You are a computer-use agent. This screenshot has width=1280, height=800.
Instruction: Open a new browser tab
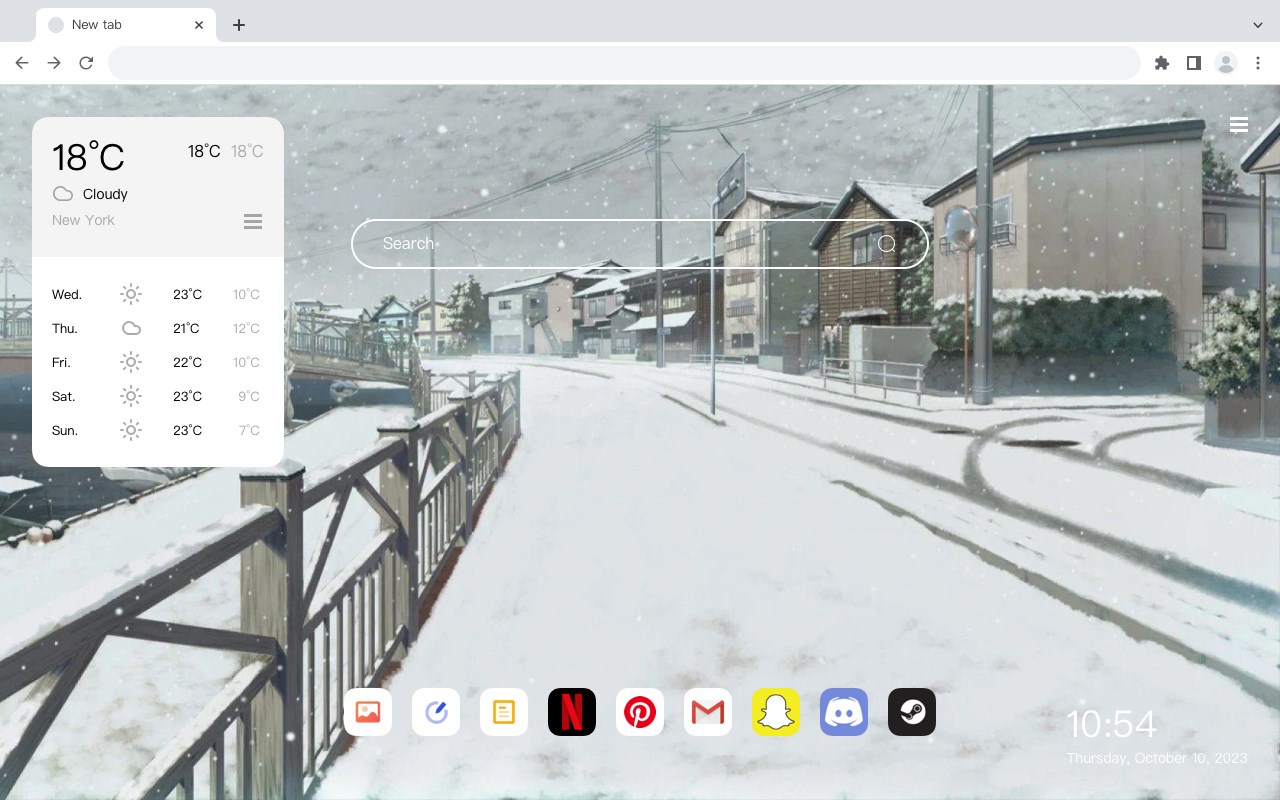tap(238, 25)
